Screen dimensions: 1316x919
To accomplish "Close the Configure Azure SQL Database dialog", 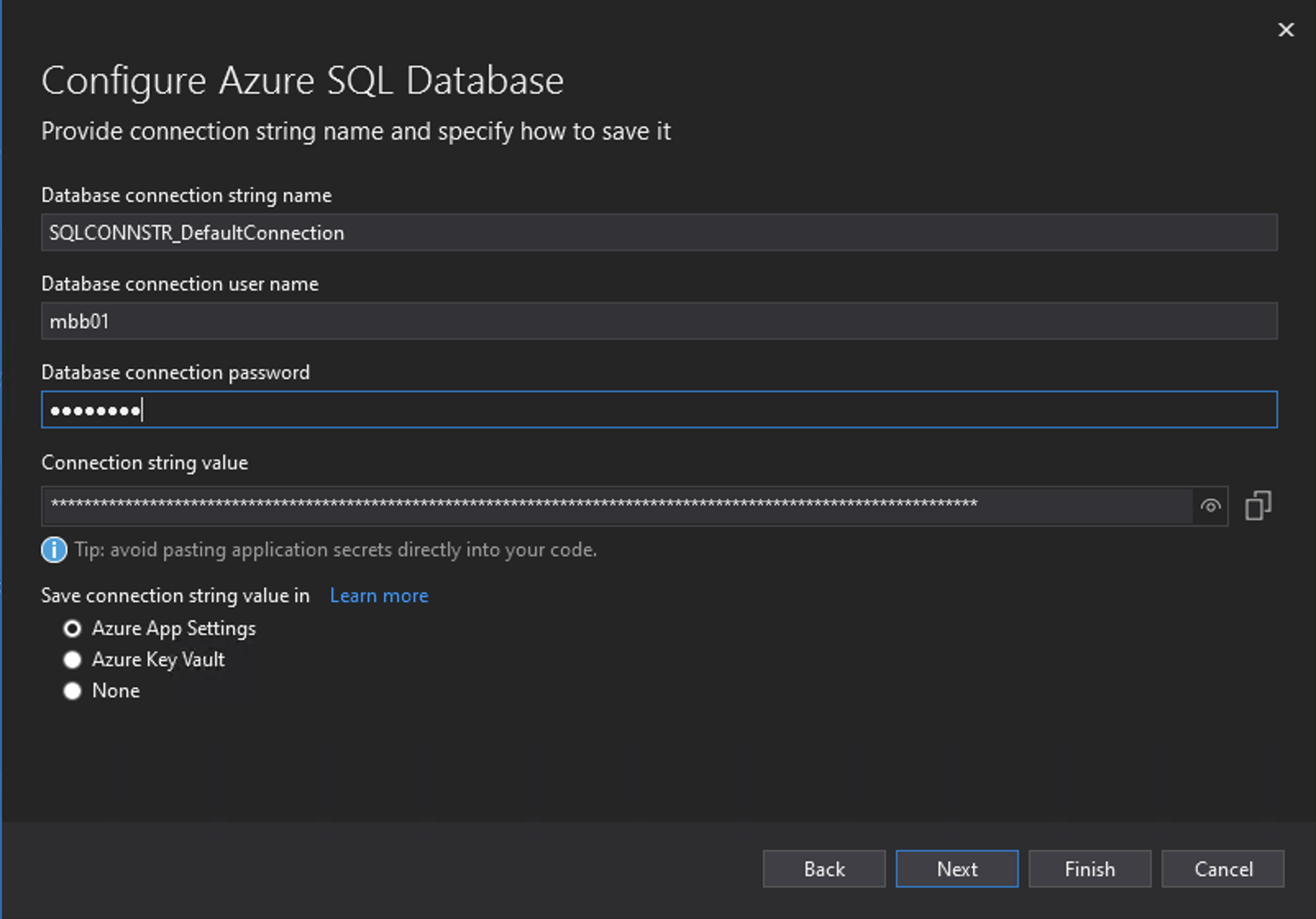I will [x=1286, y=30].
